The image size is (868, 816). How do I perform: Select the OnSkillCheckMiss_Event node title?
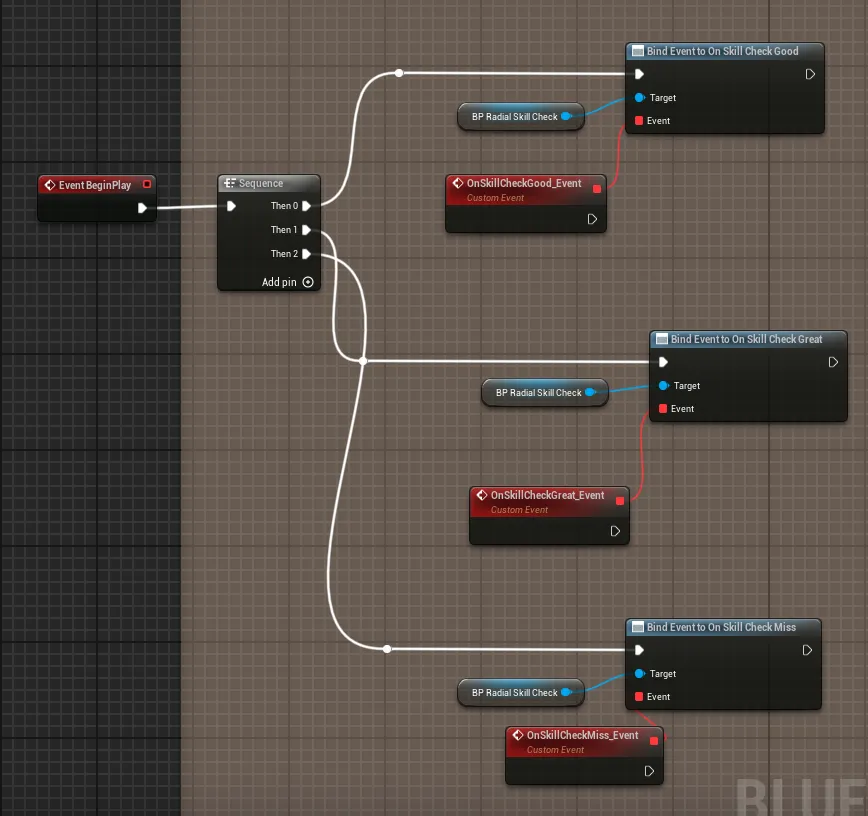(582, 735)
